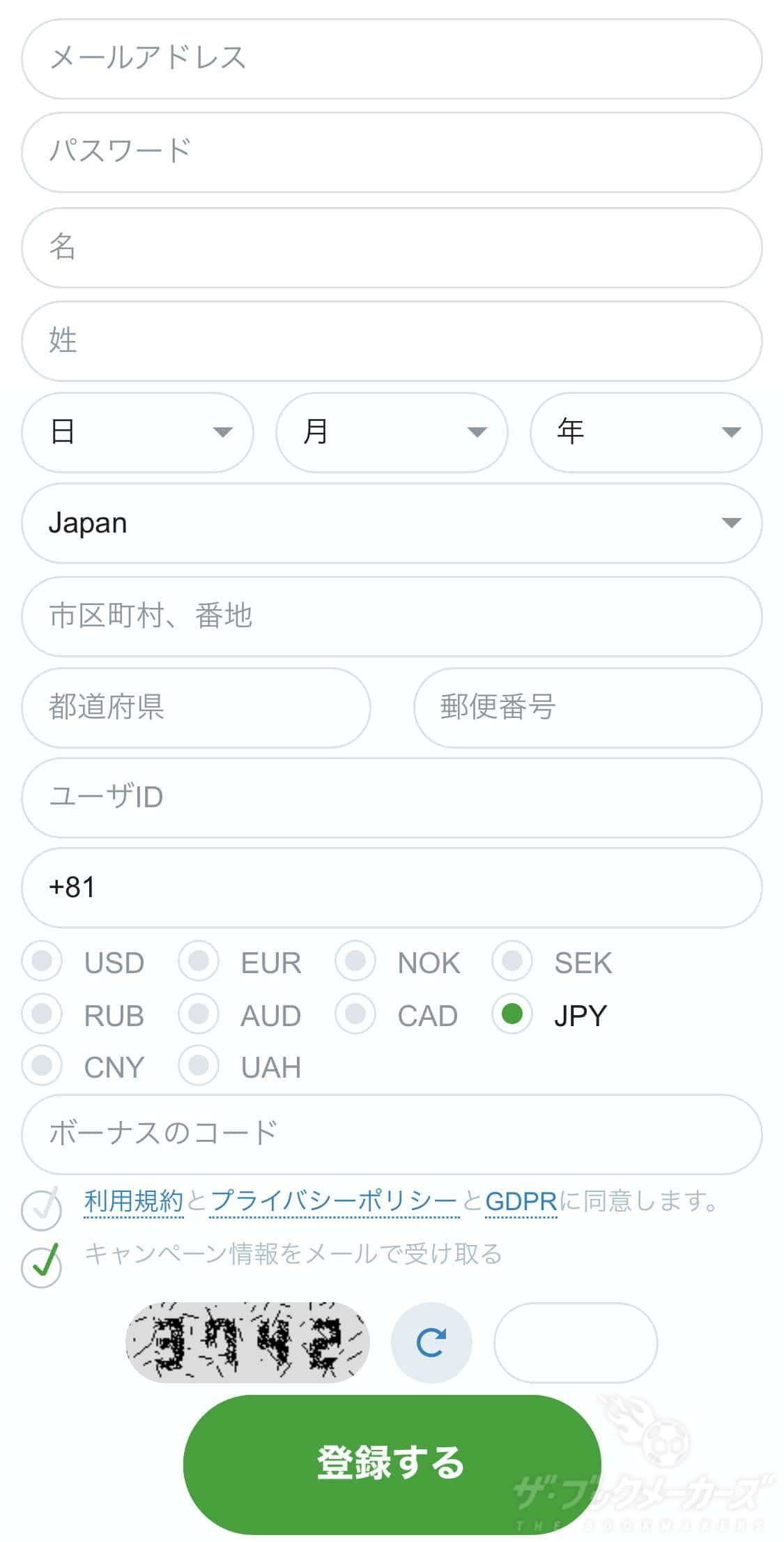Open the プライバシーポリシー link

coord(334,1201)
